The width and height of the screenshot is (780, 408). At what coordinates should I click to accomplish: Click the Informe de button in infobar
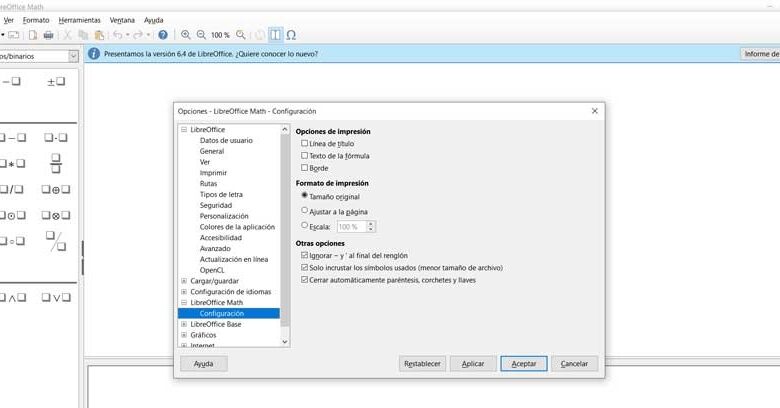pyautogui.click(x=760, y=54)
